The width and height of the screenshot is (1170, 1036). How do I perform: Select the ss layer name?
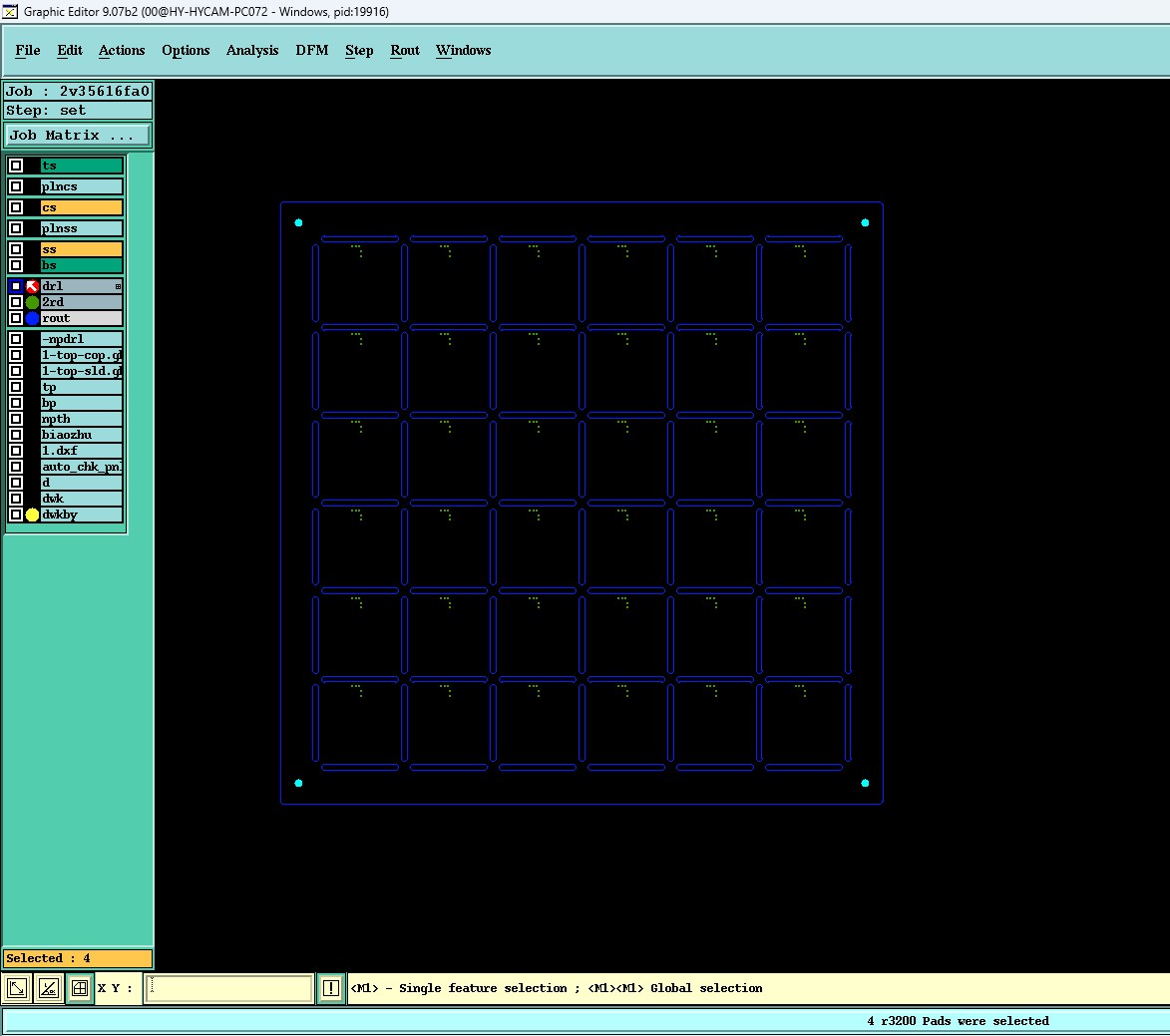pyautogui.click(x=82, y=249)
